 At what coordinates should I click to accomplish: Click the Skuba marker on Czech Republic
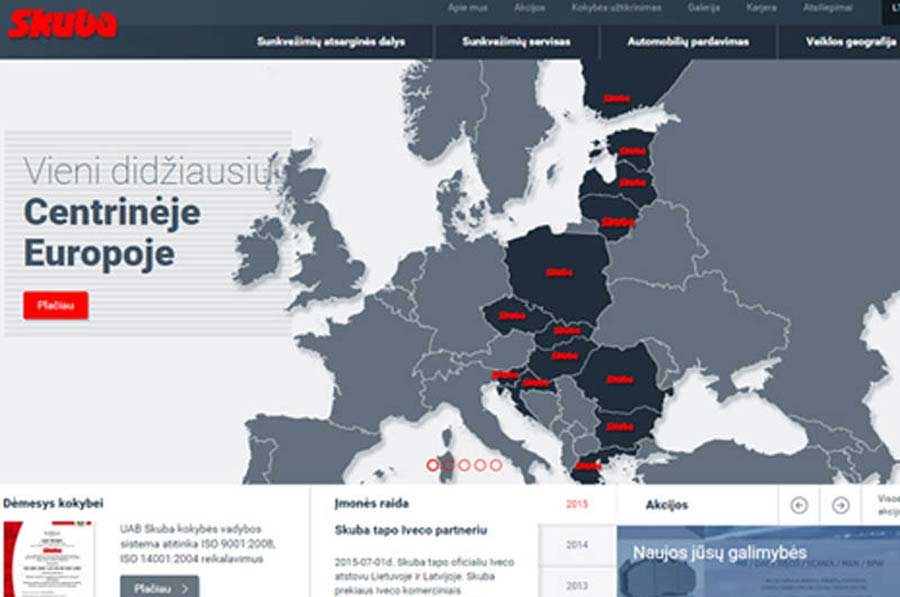click(512, 315)
